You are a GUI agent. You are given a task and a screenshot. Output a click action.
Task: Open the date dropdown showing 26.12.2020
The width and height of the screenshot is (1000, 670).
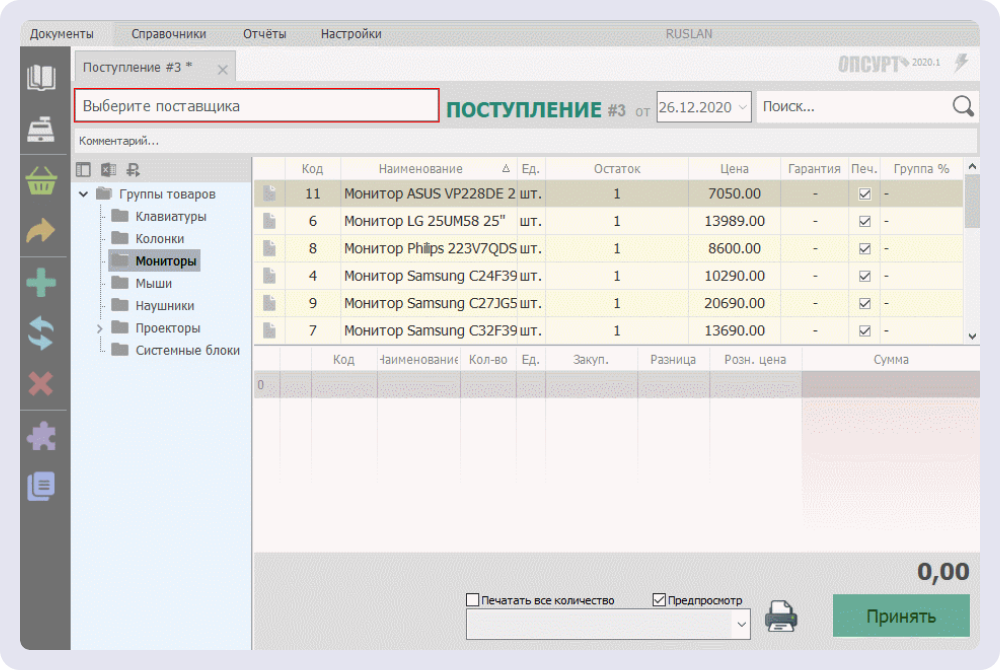(743, 107)
